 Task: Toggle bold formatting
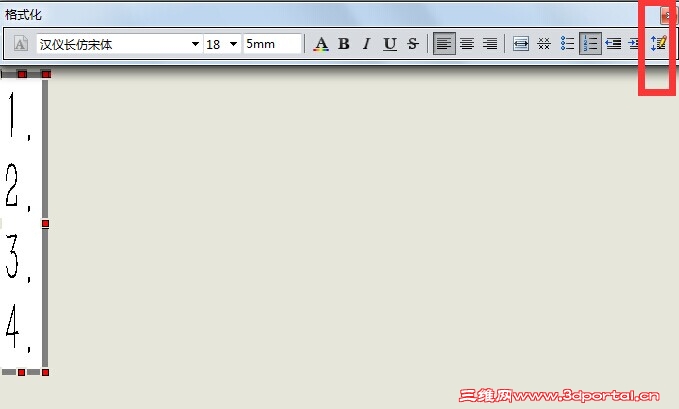tap(344, 44)
